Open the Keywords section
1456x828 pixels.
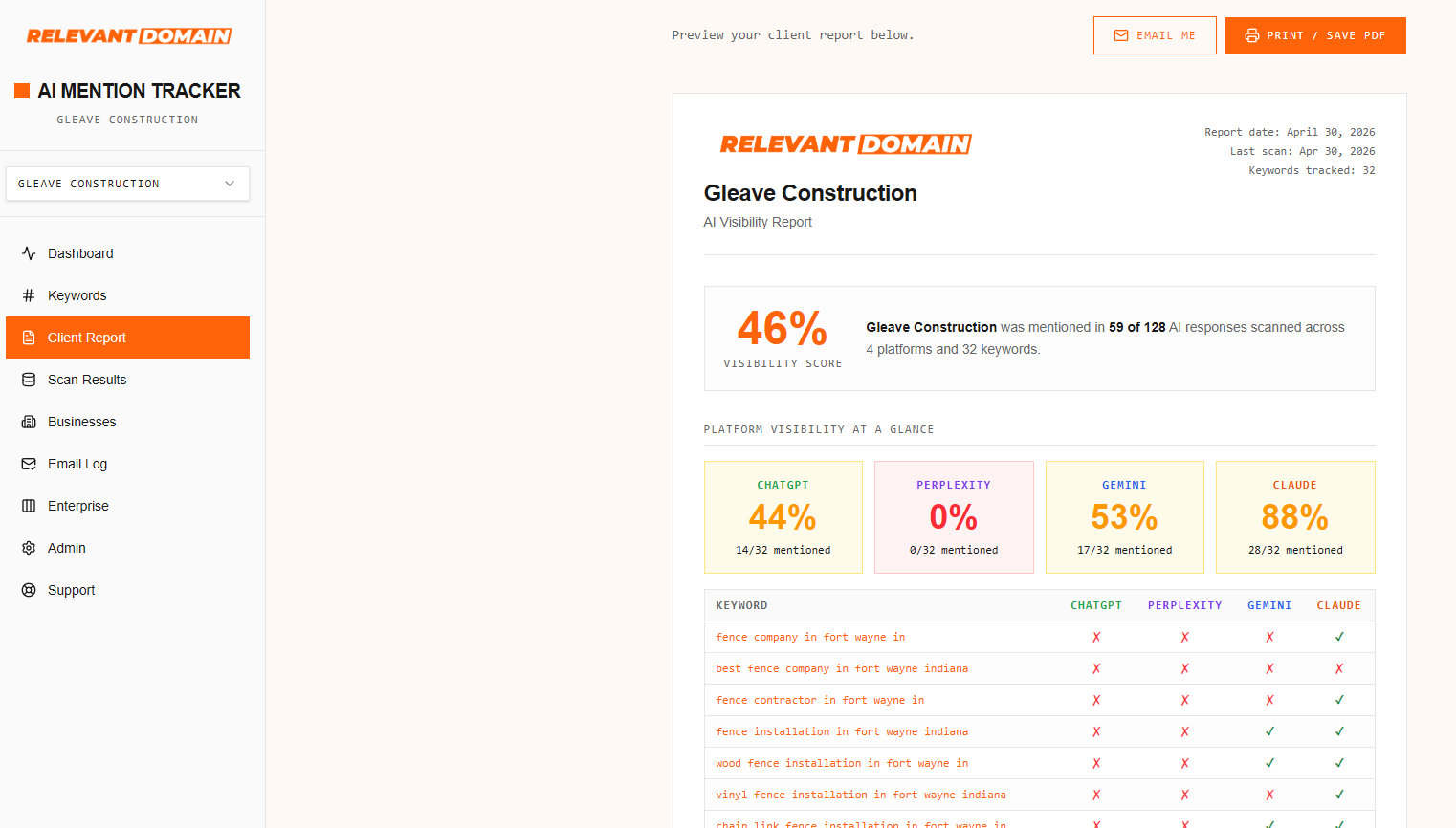pyautogui.click(x=127, y=295)
